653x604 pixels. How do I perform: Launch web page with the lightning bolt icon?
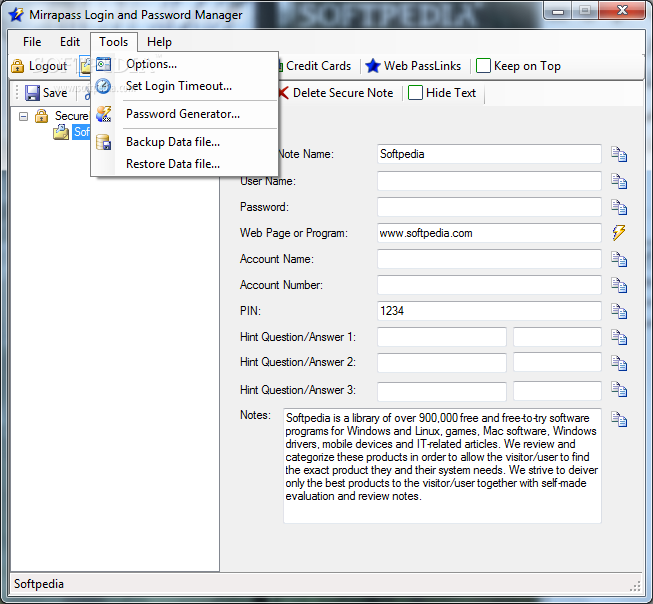coord(619,233)
